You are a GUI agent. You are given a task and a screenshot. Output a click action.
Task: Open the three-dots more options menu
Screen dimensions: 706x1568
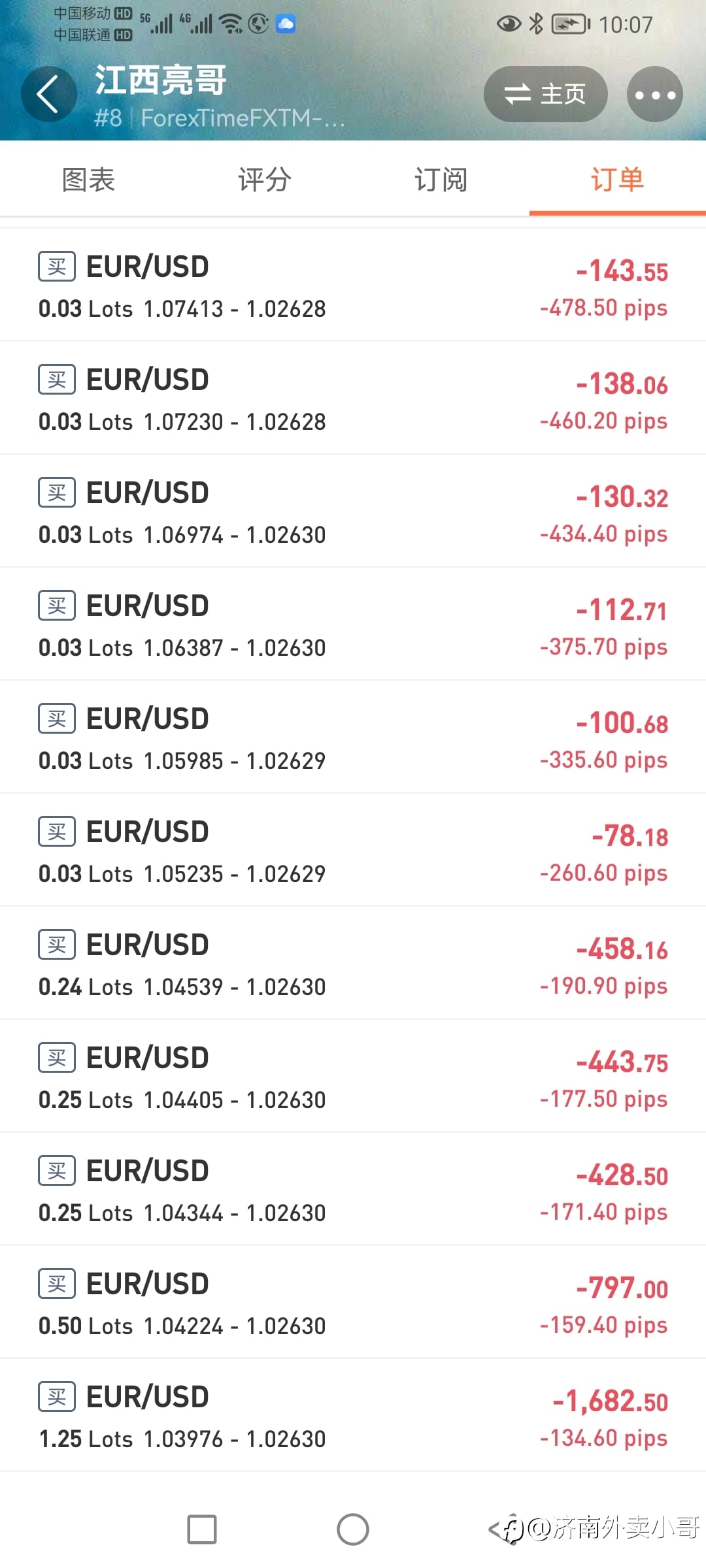tap(654, 94)
